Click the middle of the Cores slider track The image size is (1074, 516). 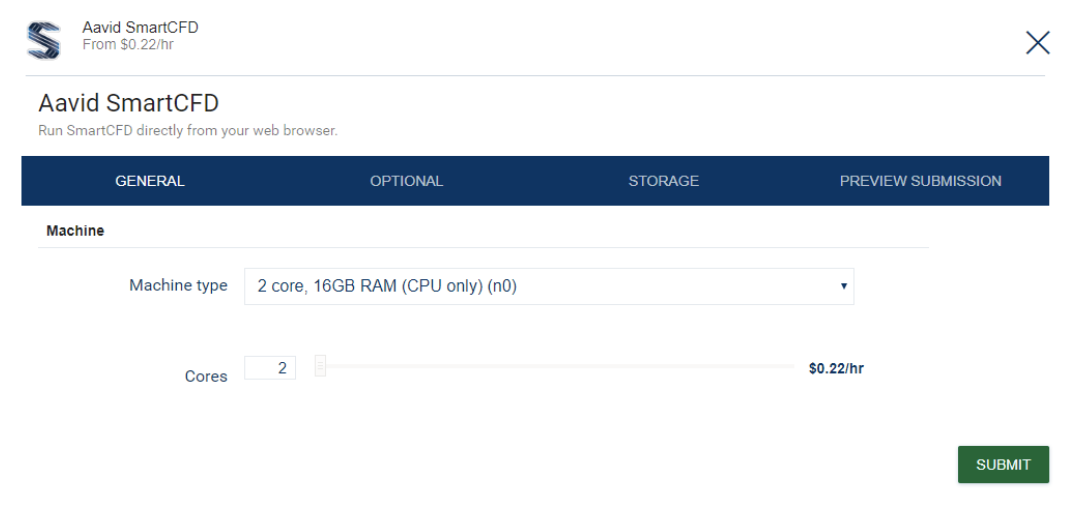click(555, 366)
